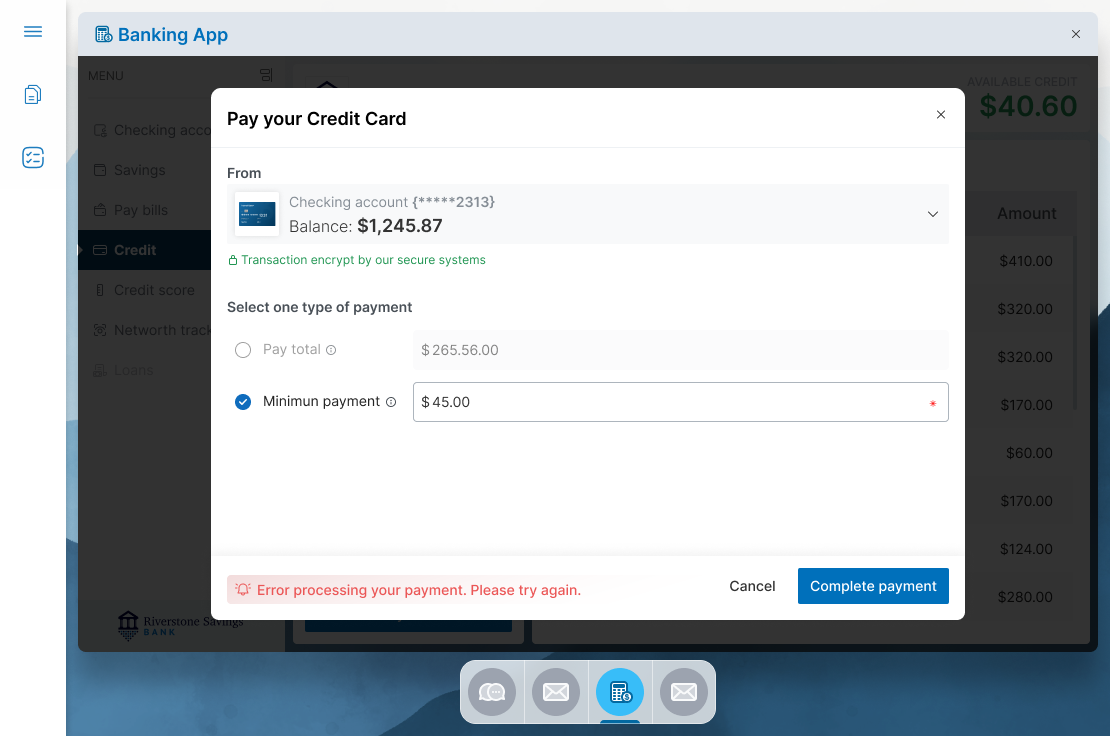The width and height of the screenshot is (1110, 736).
Task: Open Savings in the menu
Action: click(x=144, y=170)
